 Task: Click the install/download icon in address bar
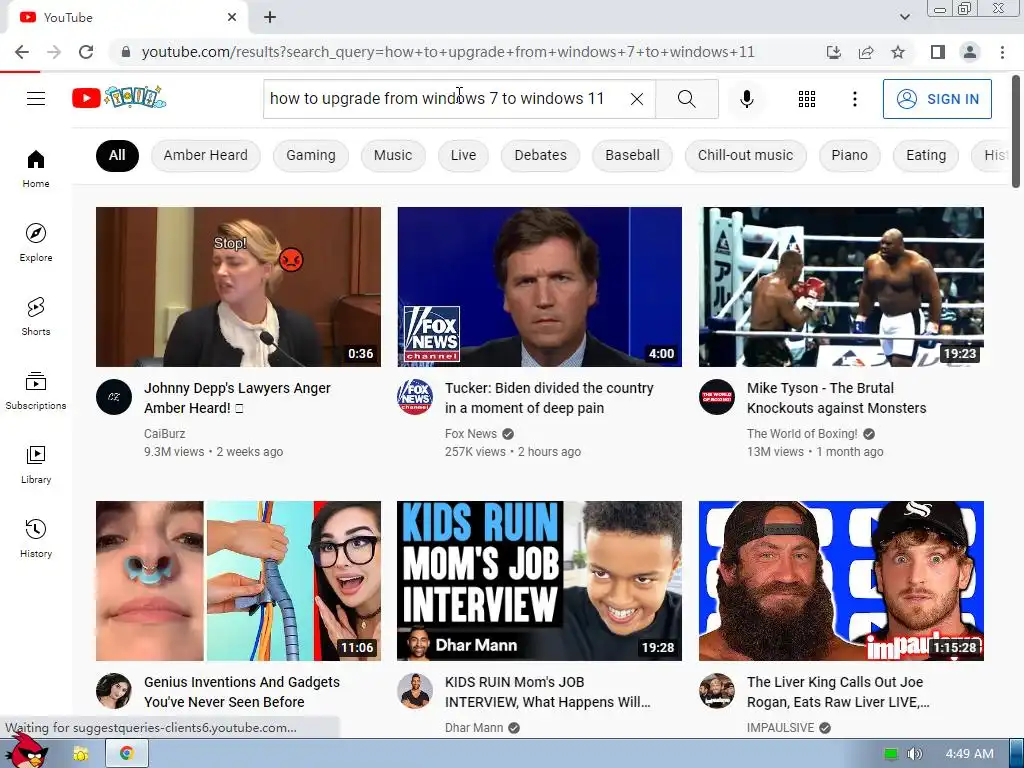pos(834,52)
